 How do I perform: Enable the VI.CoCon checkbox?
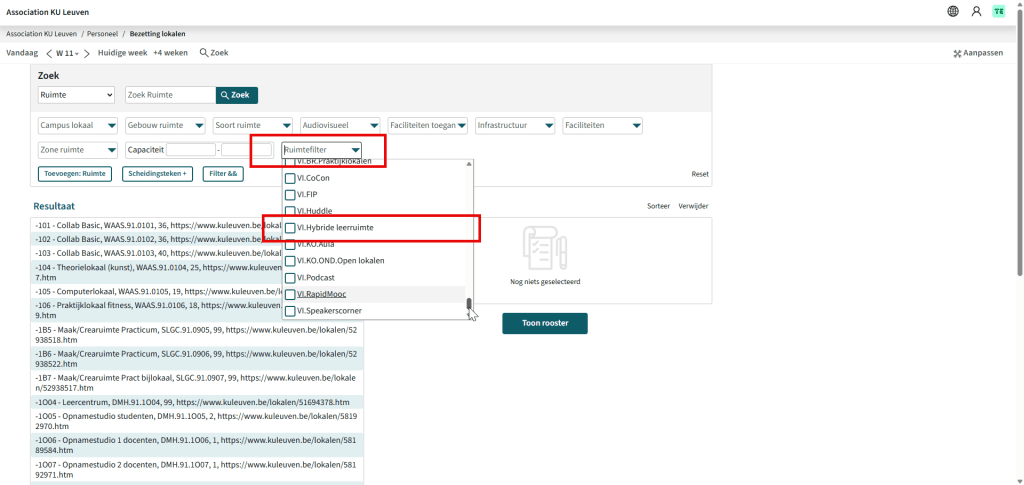[290, 178]
